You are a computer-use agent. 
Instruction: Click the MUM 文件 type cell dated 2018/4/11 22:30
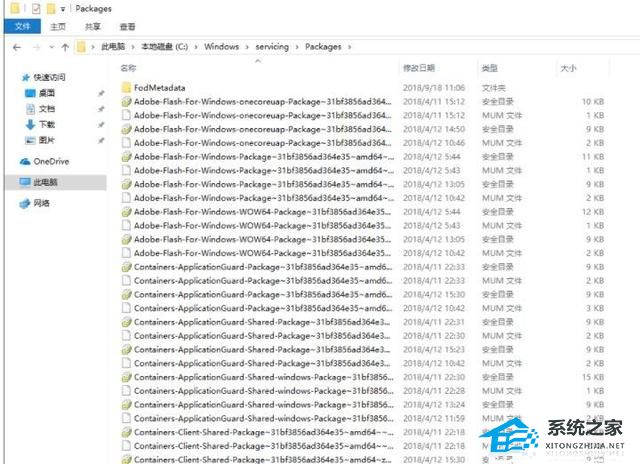(x=502, y=336)
